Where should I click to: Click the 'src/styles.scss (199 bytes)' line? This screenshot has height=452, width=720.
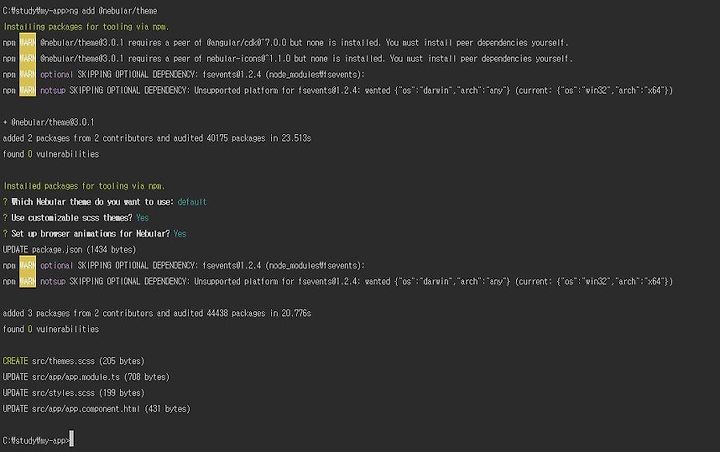pyautogui.click(x=88, y=393)
